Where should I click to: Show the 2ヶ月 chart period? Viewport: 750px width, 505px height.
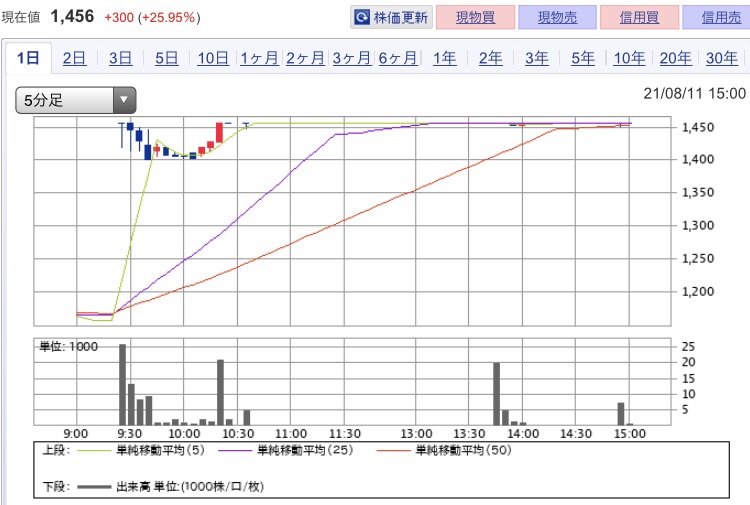tap(305, 58)
